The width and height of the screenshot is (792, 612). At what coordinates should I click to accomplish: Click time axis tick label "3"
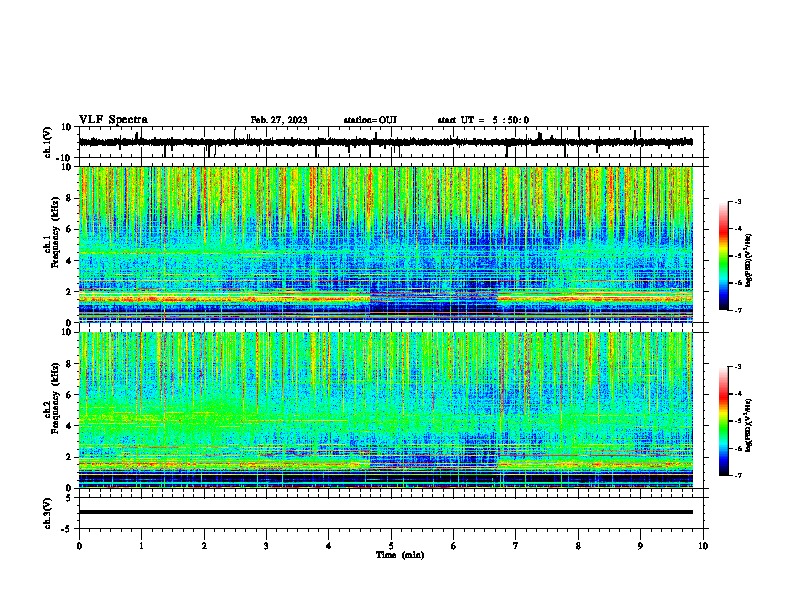pos(266,546)
